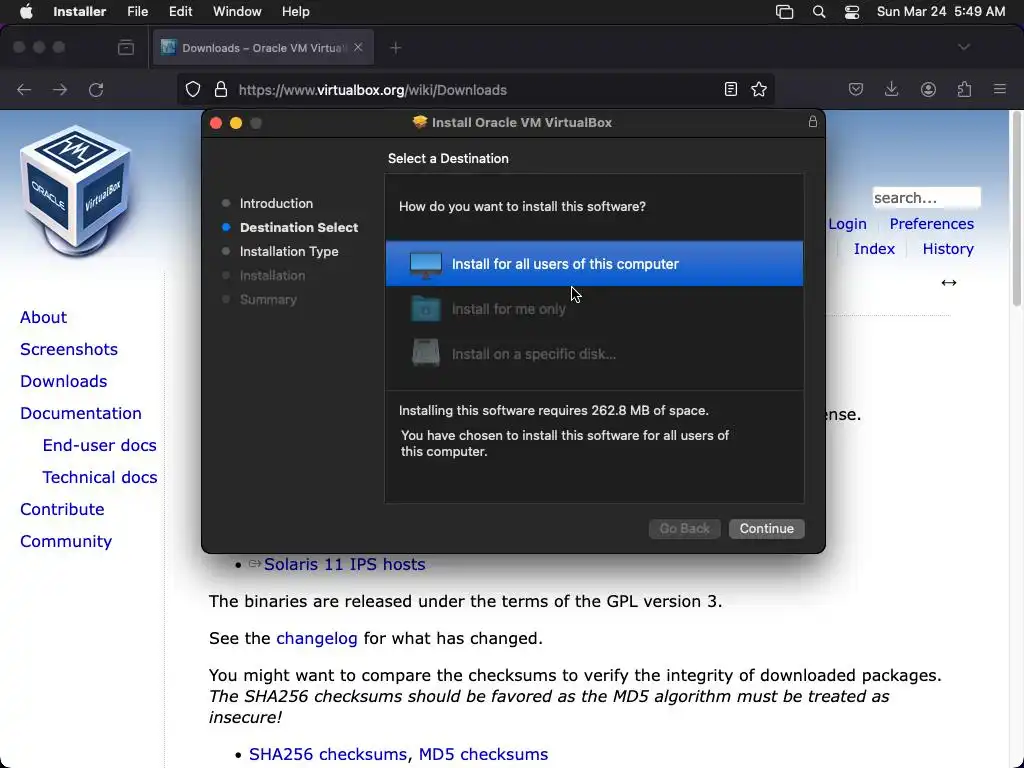This screenshot has height=768, width=1024.
Task: Open the Window menu
Action: click(x=237, y=12)
